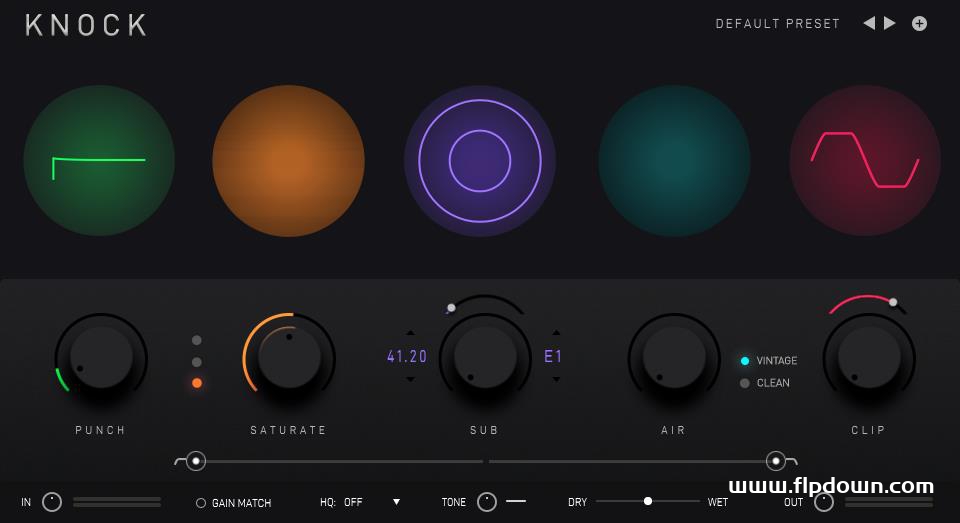Click the AIR label
Screen dimensions: 960x523
(x=673, y=430)
